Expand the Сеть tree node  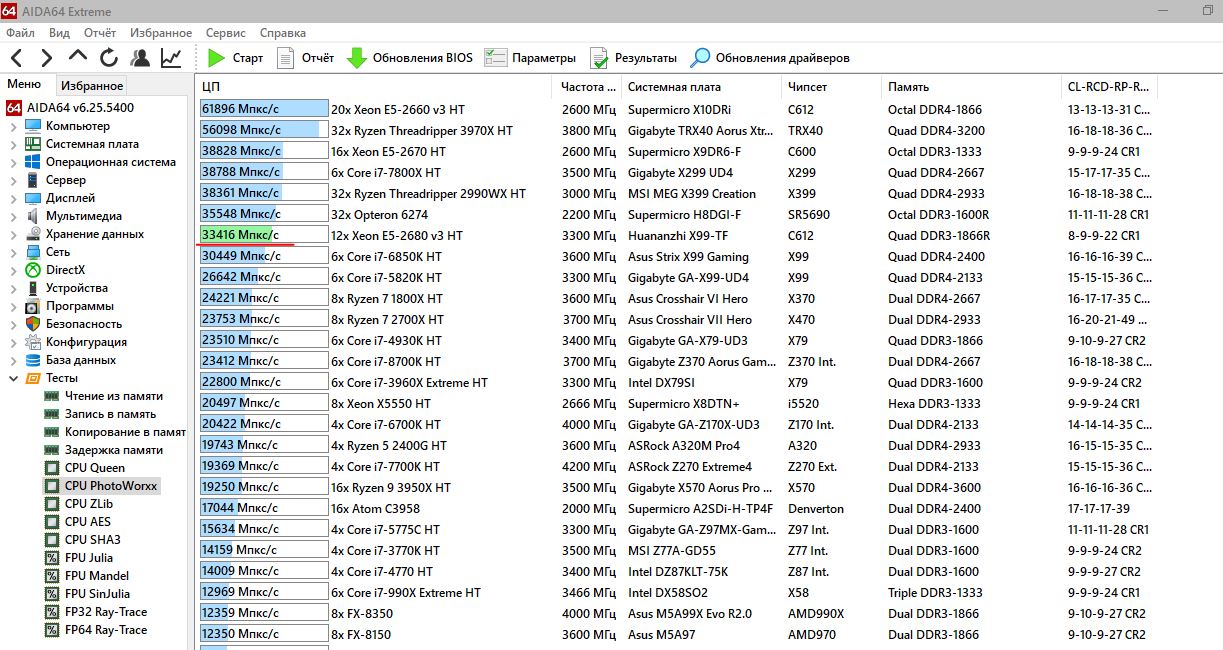(x=13, y=252)
